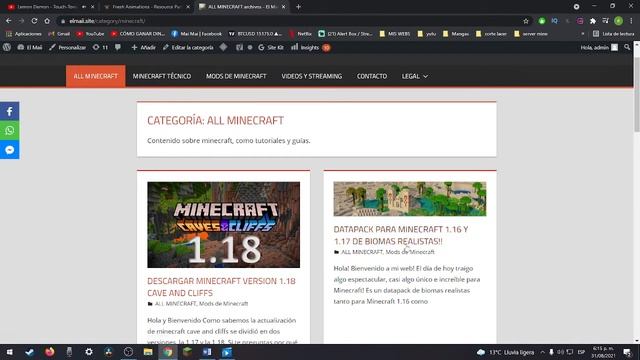
Task: Show hidden system tray icons chevron
Action: point(542,352)
